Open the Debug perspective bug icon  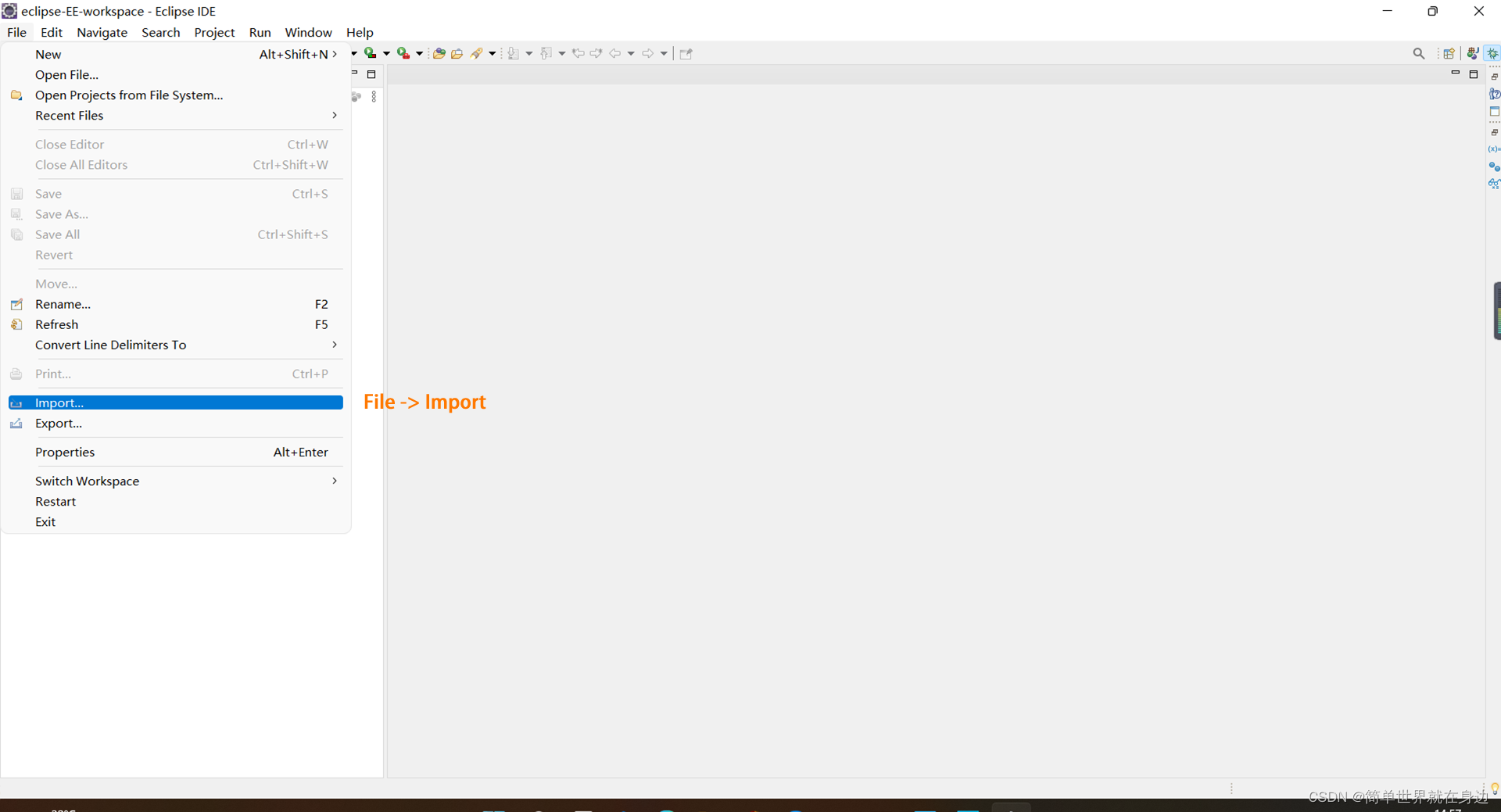[x=1492, y=53]
